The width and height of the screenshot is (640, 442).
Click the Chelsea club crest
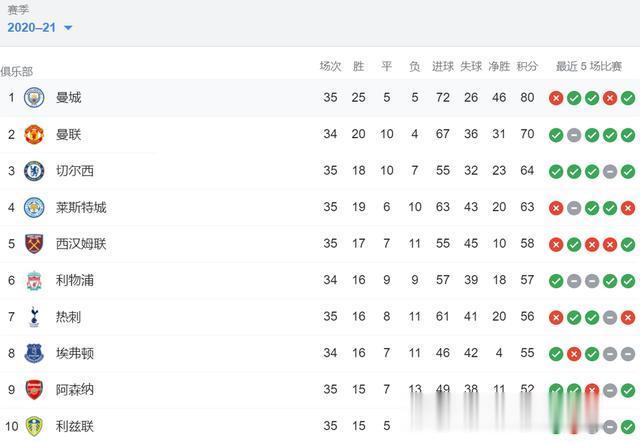34,171
